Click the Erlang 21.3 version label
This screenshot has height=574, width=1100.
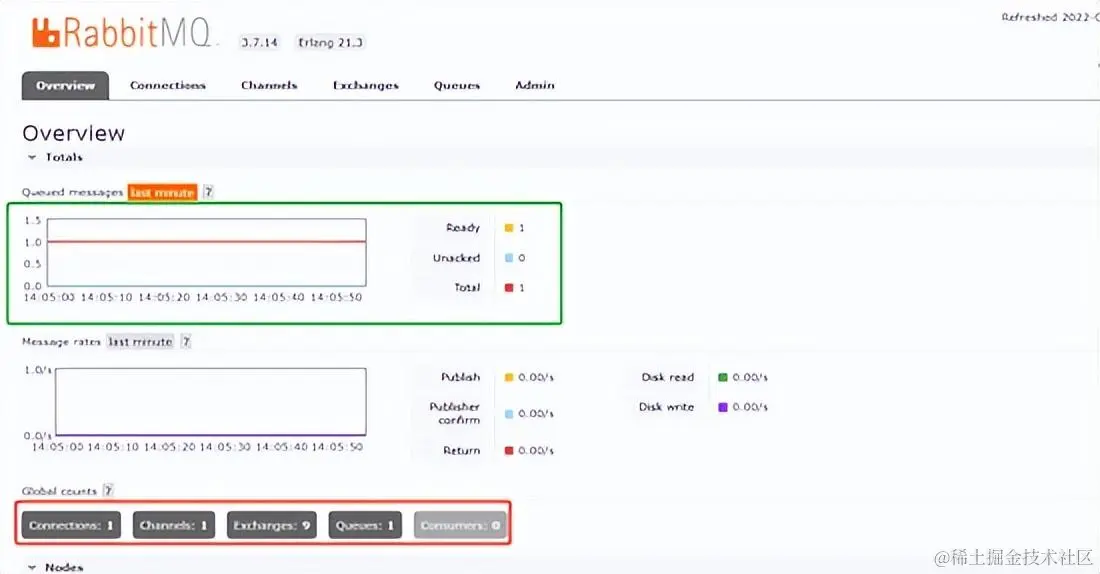(x=330, y=42)
